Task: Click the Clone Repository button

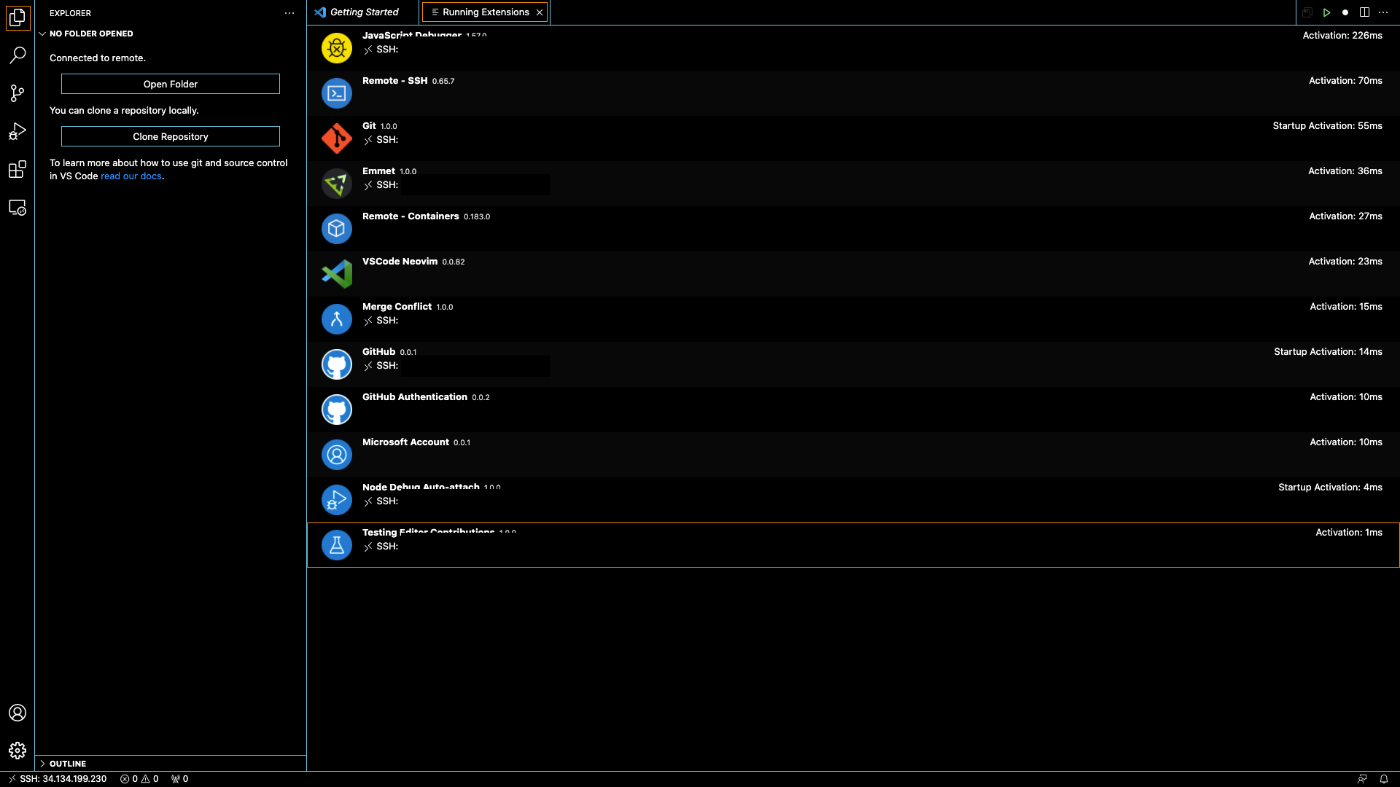Action: tap(170, 136)
